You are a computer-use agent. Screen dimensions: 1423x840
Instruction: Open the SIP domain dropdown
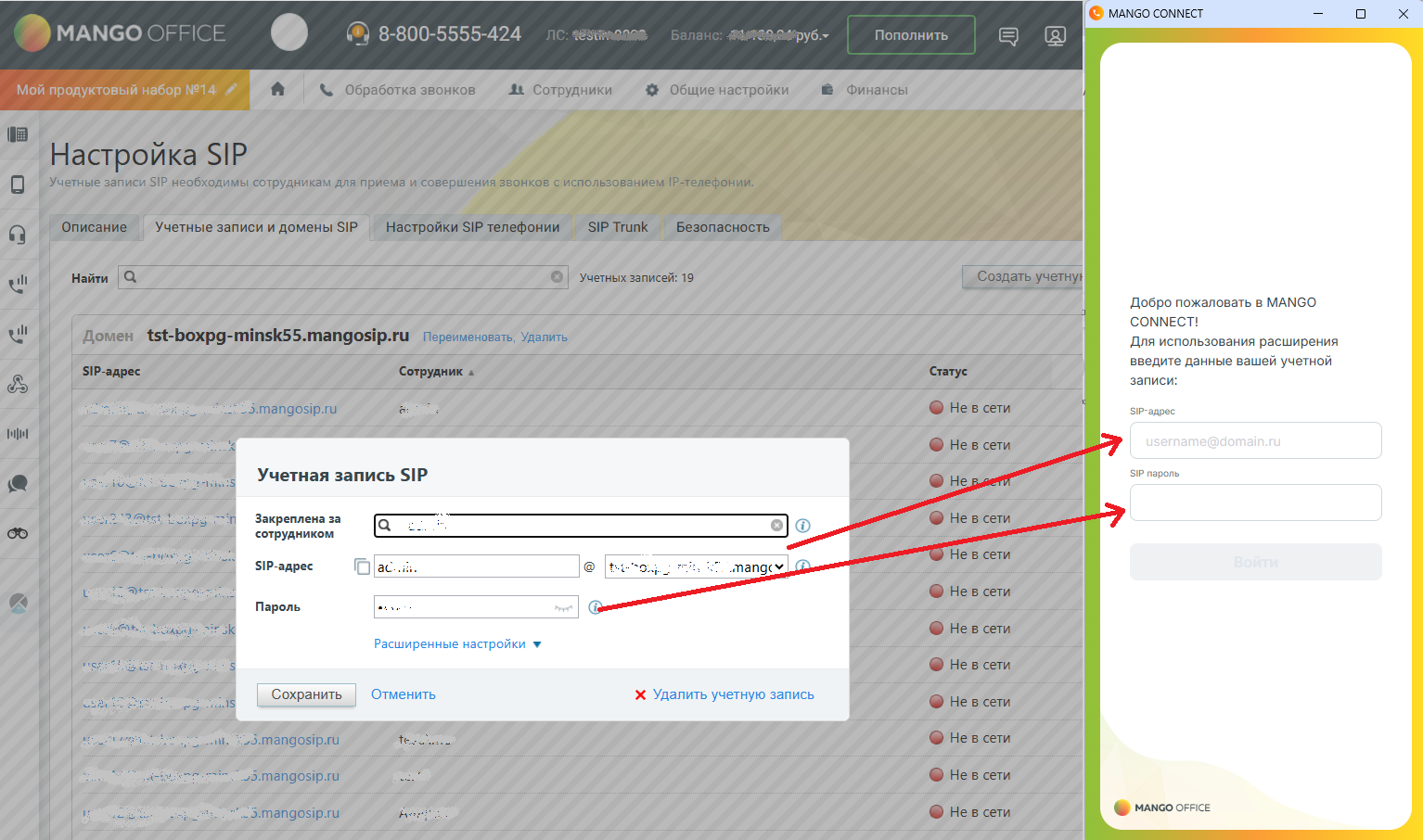pyautogui.click(x=696, y=566)
